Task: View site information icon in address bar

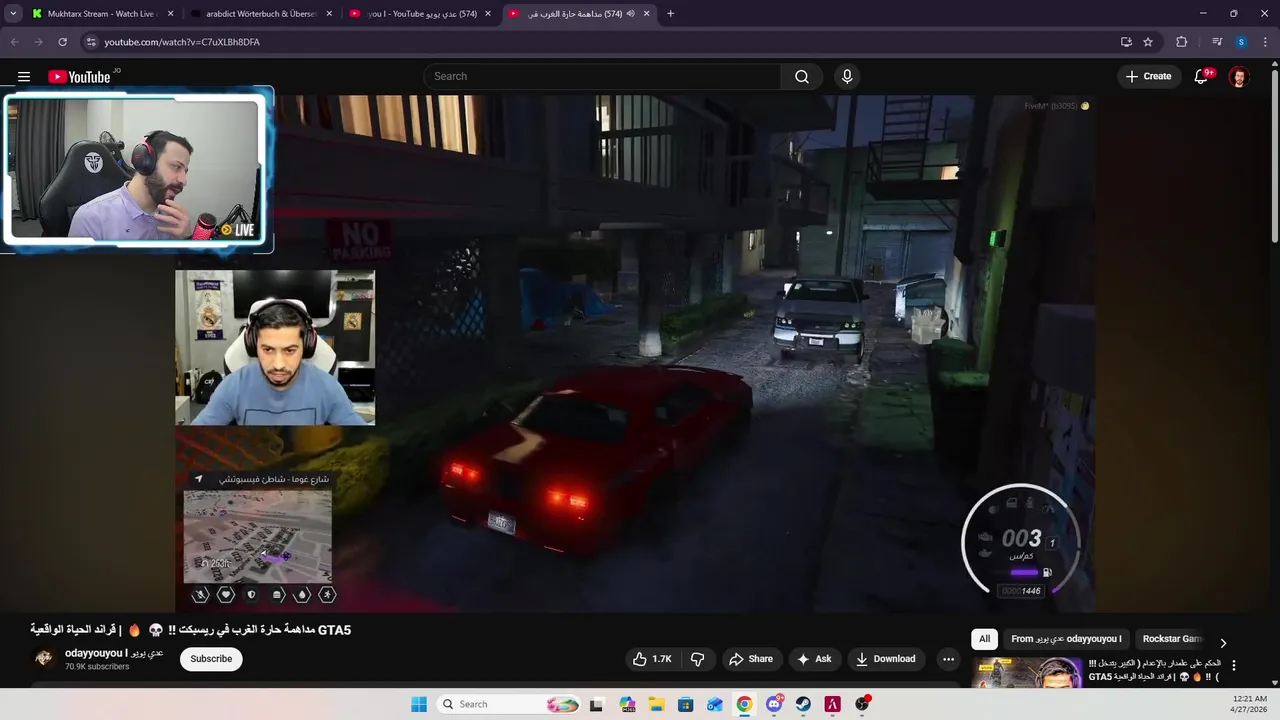Action: 91,42
